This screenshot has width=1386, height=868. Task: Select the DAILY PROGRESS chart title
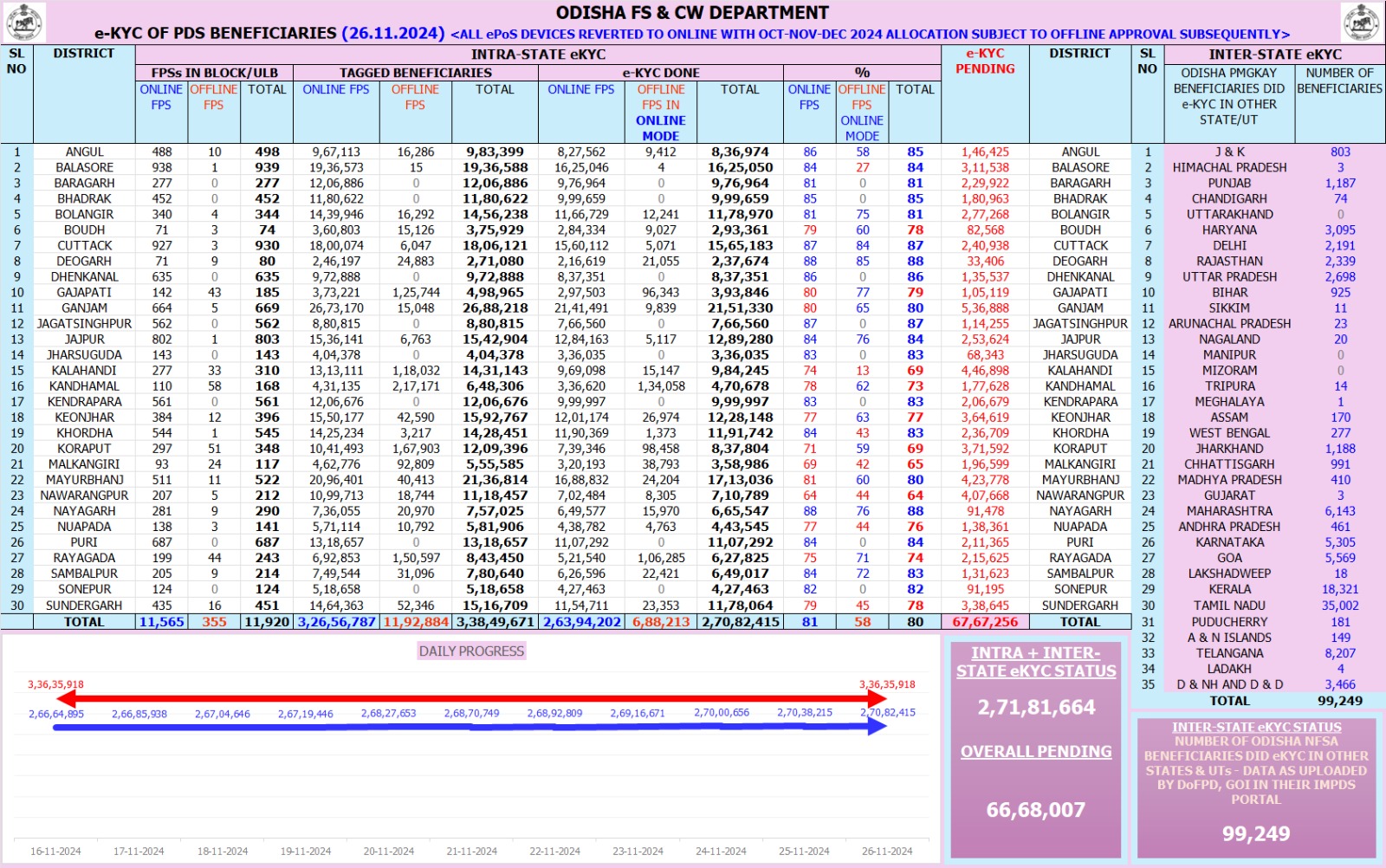click(x=471, y=651)
